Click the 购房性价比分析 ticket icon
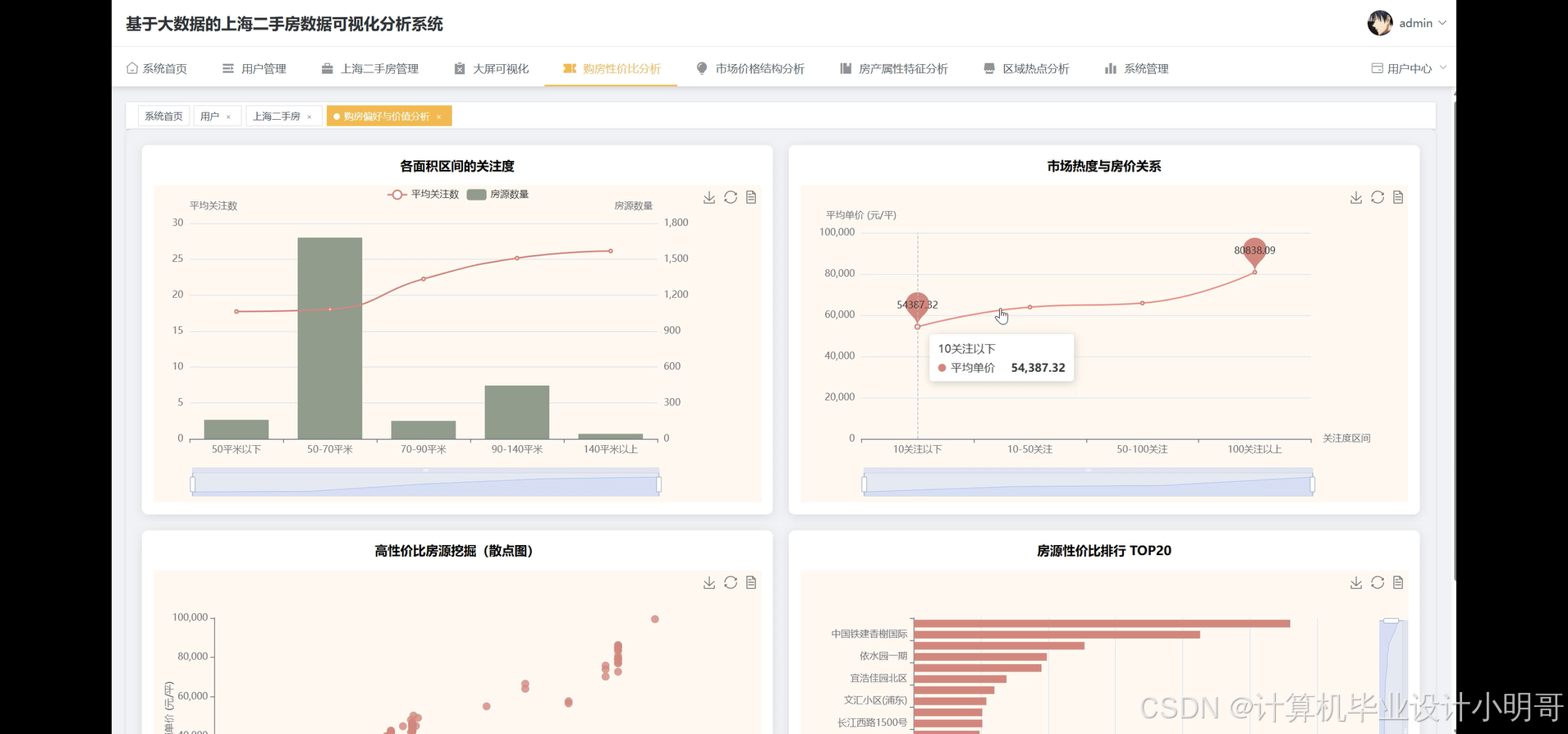Screen dimensions: 1568x734 (x=570, y=68)
